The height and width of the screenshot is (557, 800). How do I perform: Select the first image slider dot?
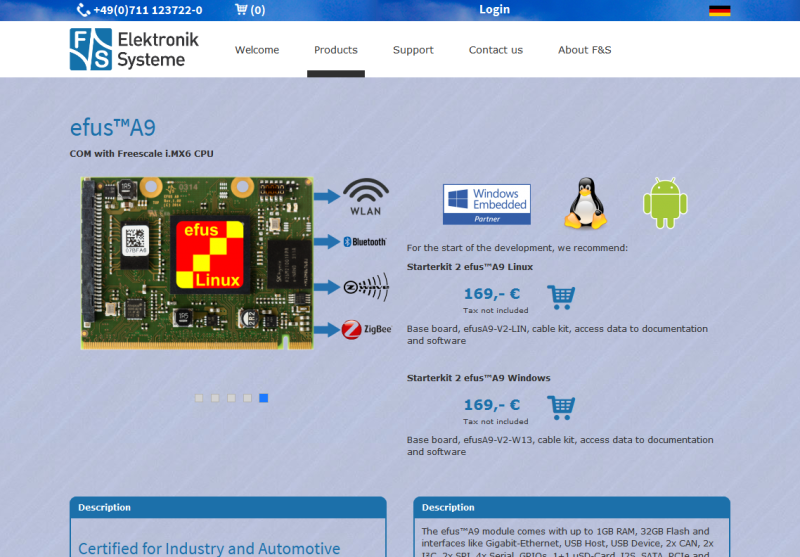click(199, 398)
